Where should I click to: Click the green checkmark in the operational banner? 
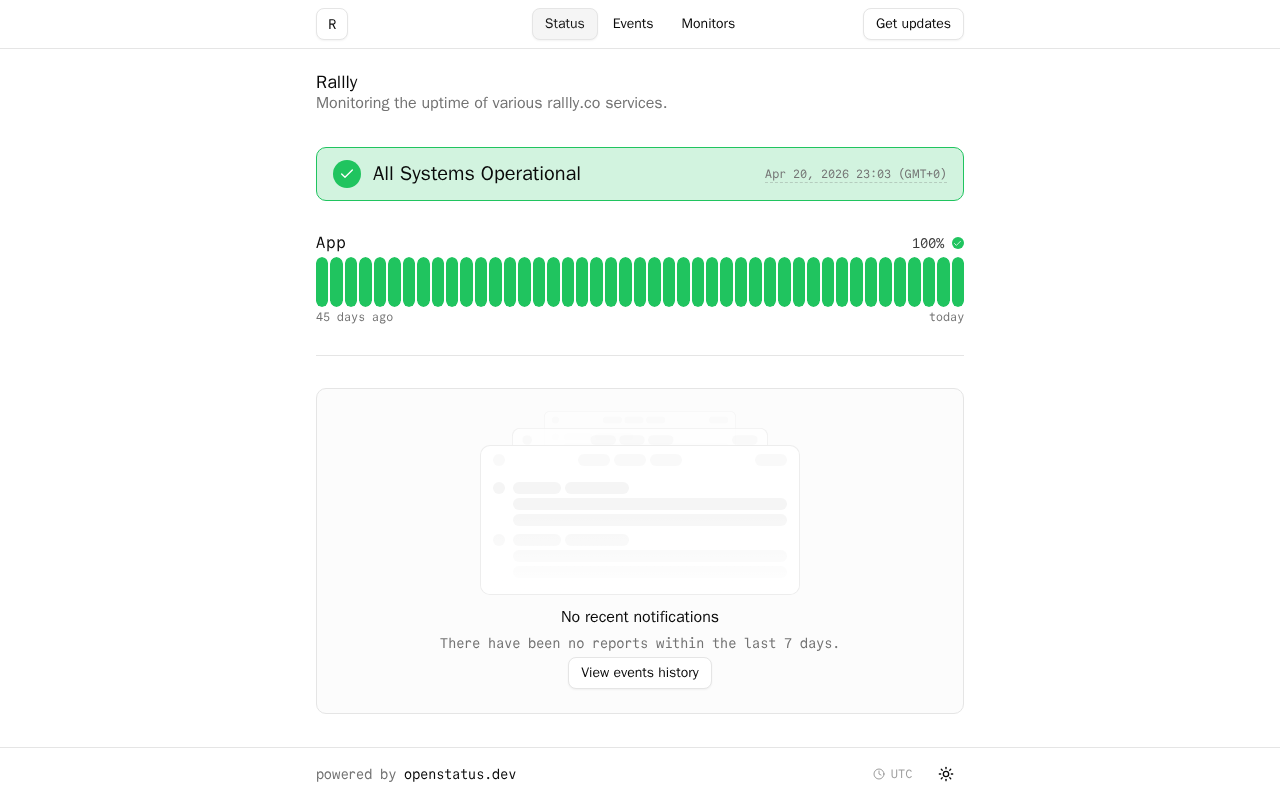347,174
